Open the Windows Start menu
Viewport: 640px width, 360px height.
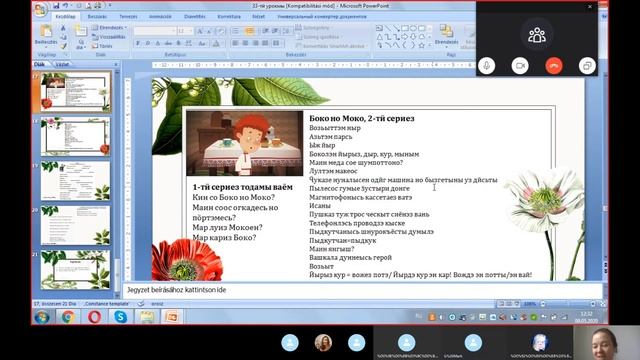coord(42,317)
